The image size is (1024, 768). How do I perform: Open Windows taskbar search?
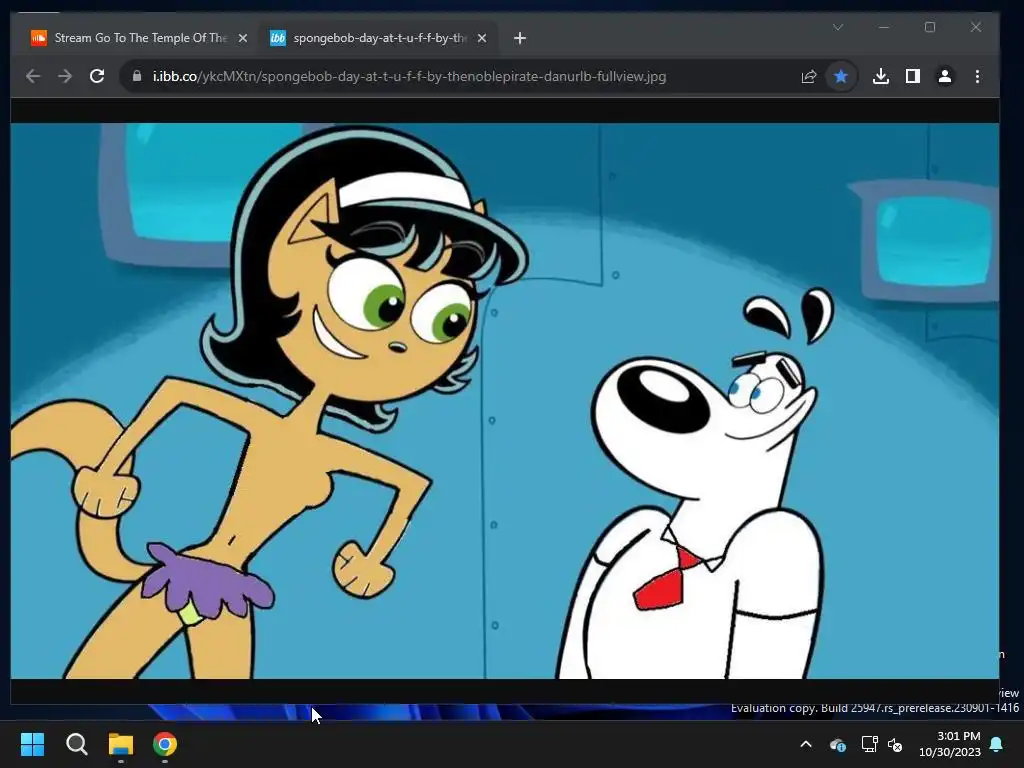click(x=76, y=744)
